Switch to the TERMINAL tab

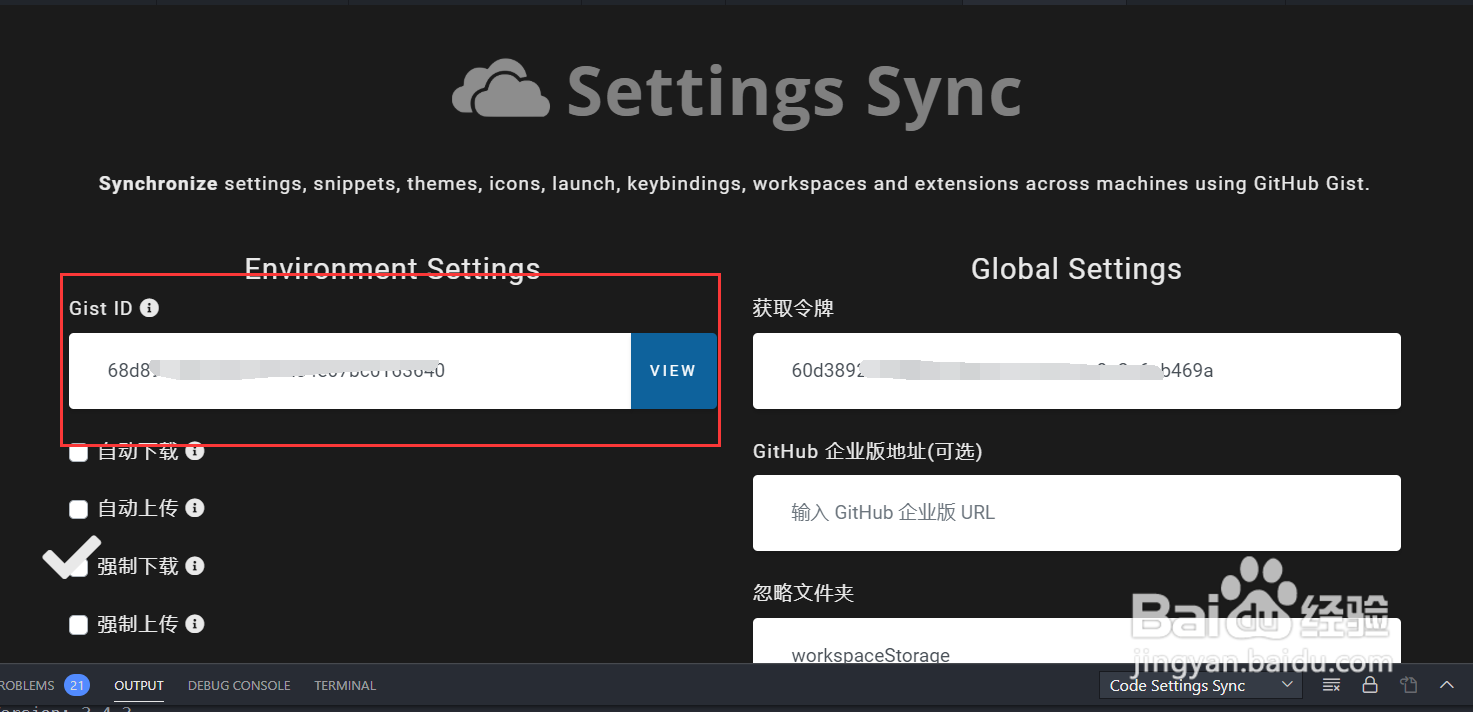tap(344, 685)
